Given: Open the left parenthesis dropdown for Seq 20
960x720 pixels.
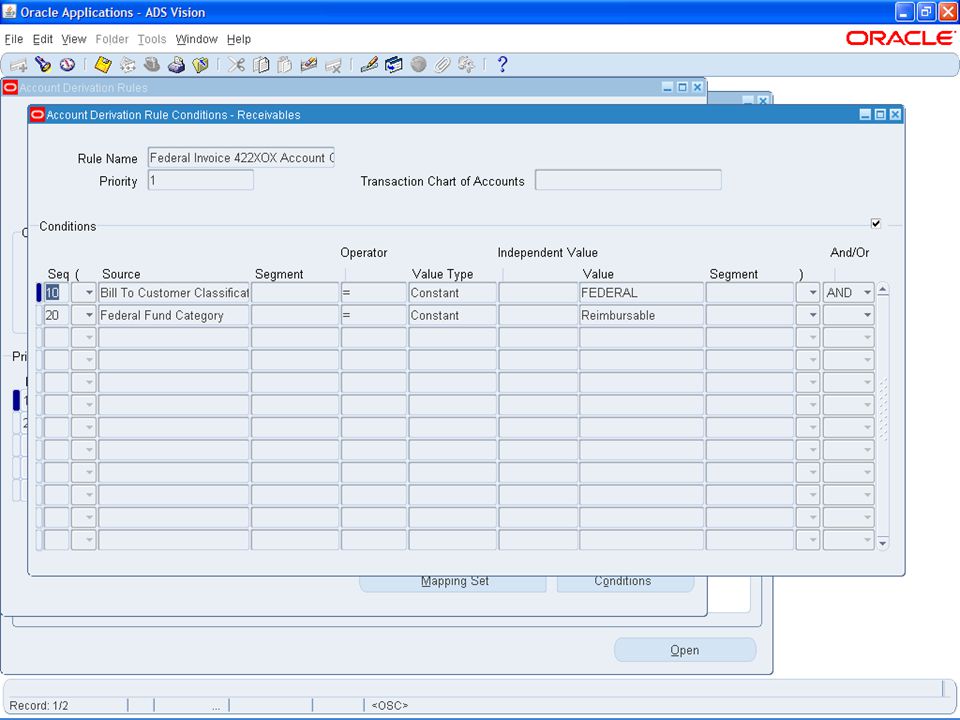Looking at the screenshot, I should coord(84,315).
